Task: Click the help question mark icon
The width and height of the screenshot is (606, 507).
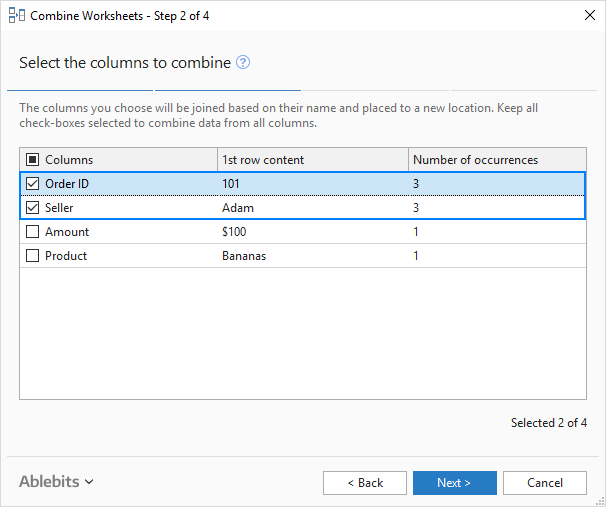Action: [243, 63]
